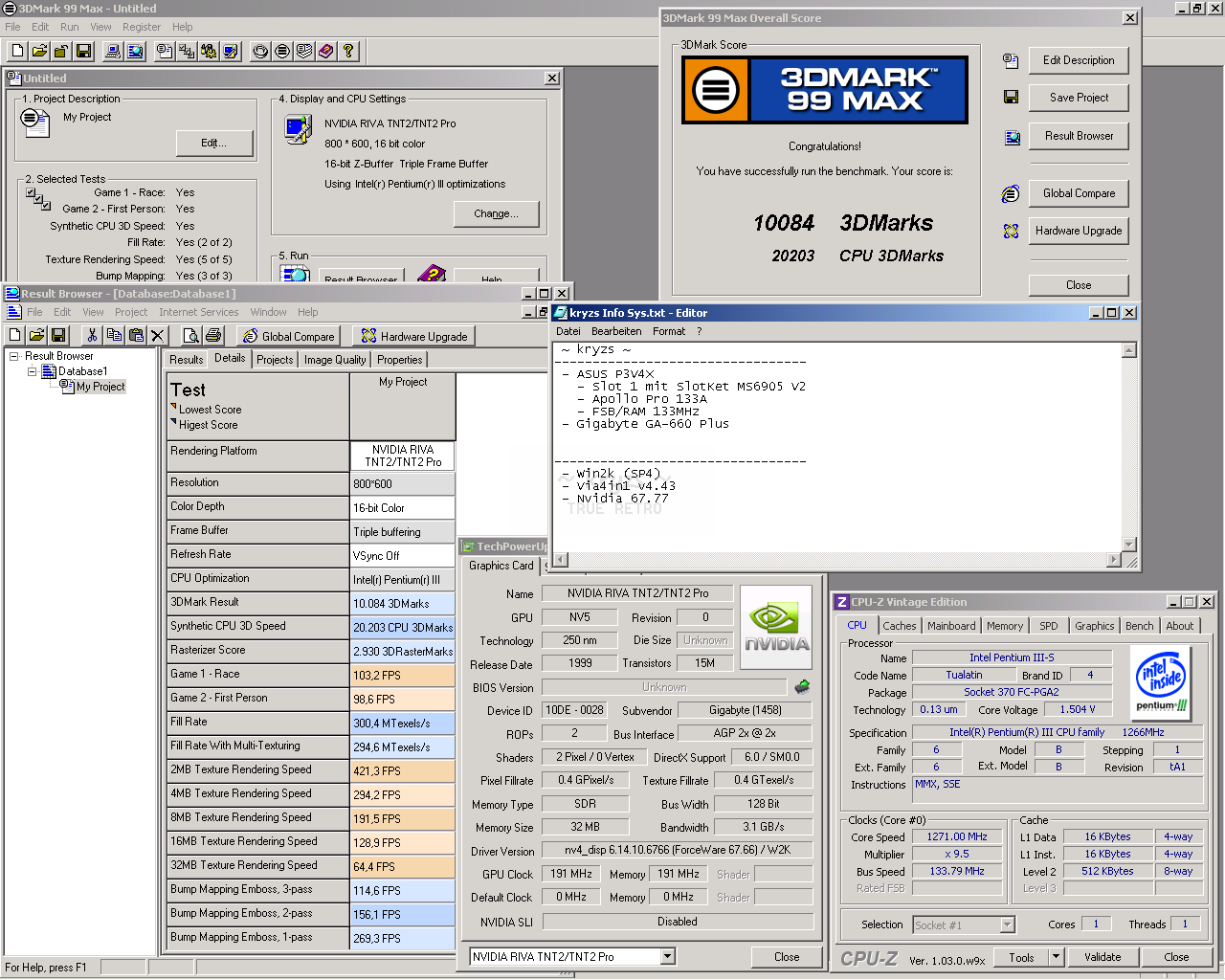Open the Format menu in the text editor
This screenshot has width=1225, height=980.
(x=669, y=331)
